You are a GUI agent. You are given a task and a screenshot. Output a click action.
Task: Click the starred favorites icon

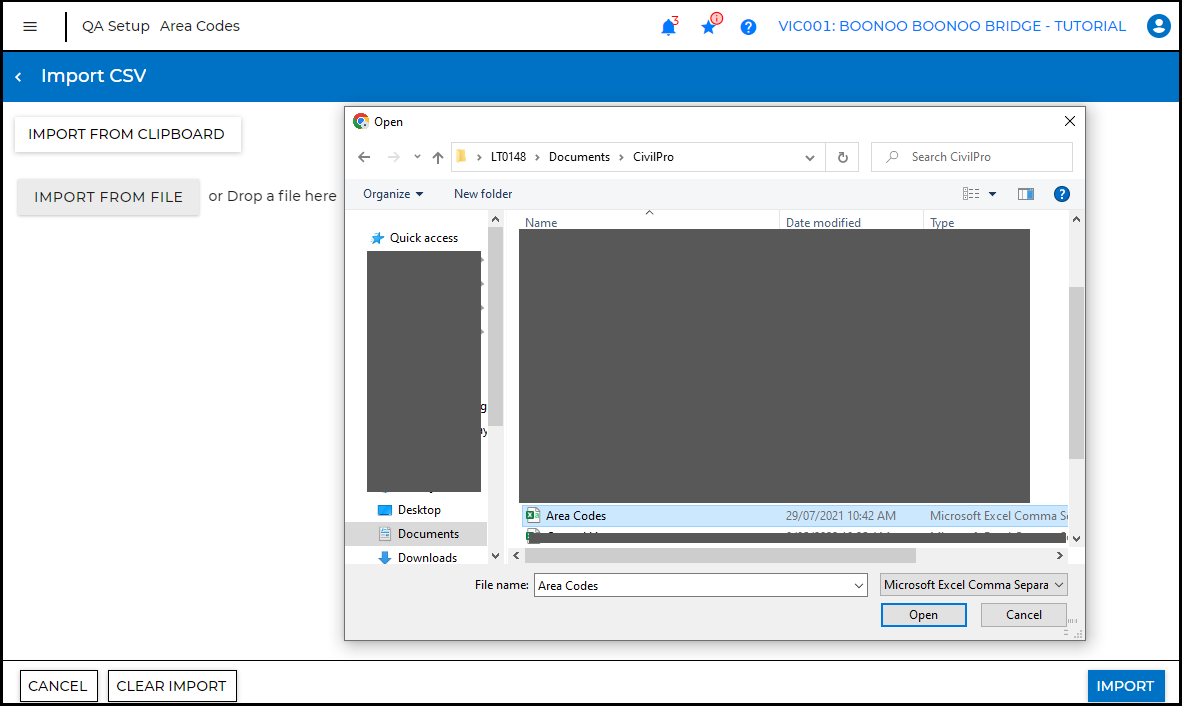pyautogui.click(x=708, y=26)
